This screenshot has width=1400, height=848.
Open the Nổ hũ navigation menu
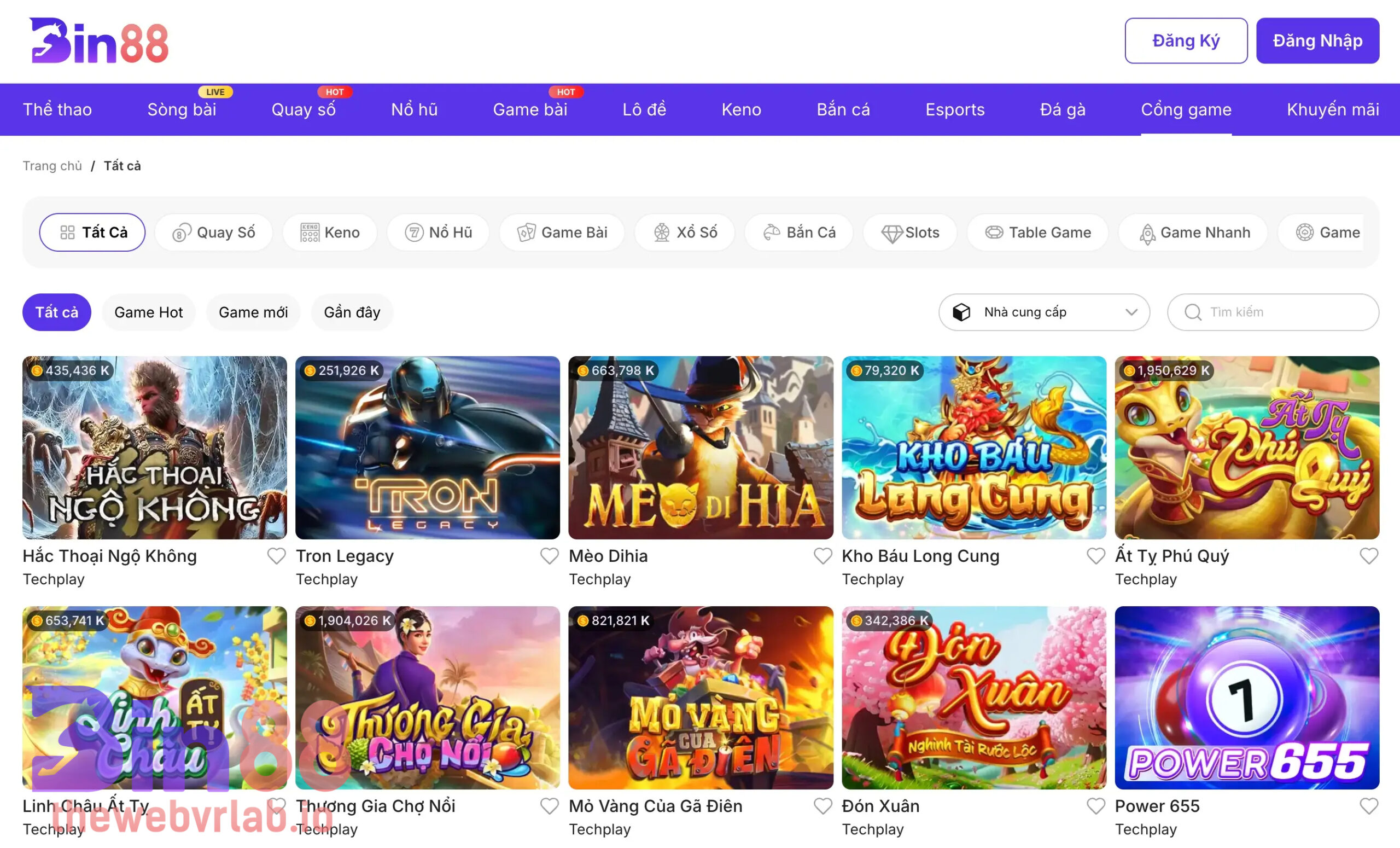point(414,109)
